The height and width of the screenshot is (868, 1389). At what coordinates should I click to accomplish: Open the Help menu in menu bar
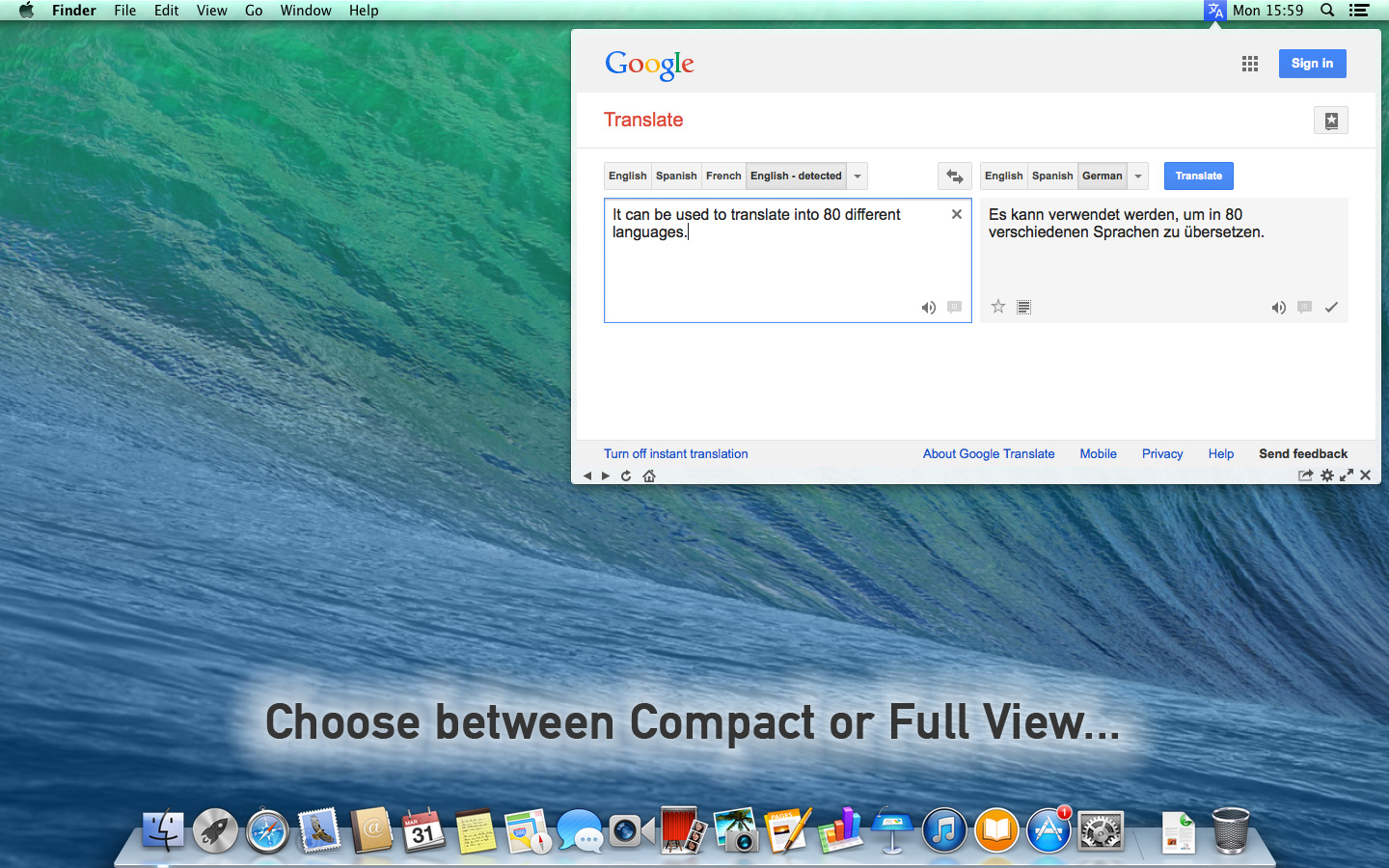[x=364, y=11]
